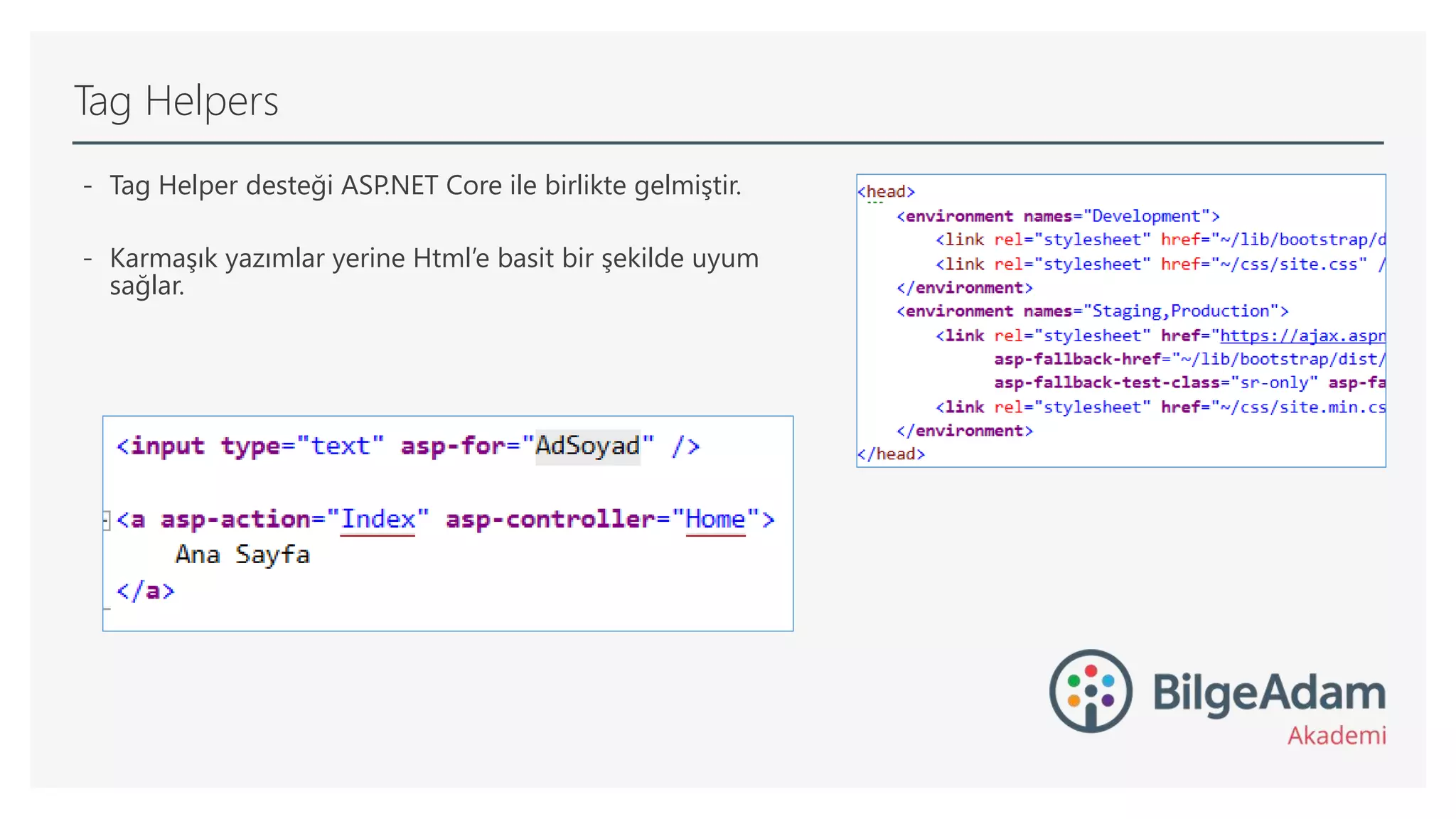This screenshot has height=819, width=1456.
Task: Select the 'Tag Helpers' slide title
Action: click(176, 101)
